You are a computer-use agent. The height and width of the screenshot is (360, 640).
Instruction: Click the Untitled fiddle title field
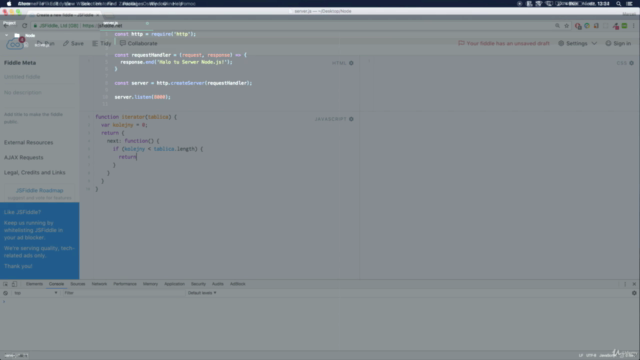tap(40, 77)
